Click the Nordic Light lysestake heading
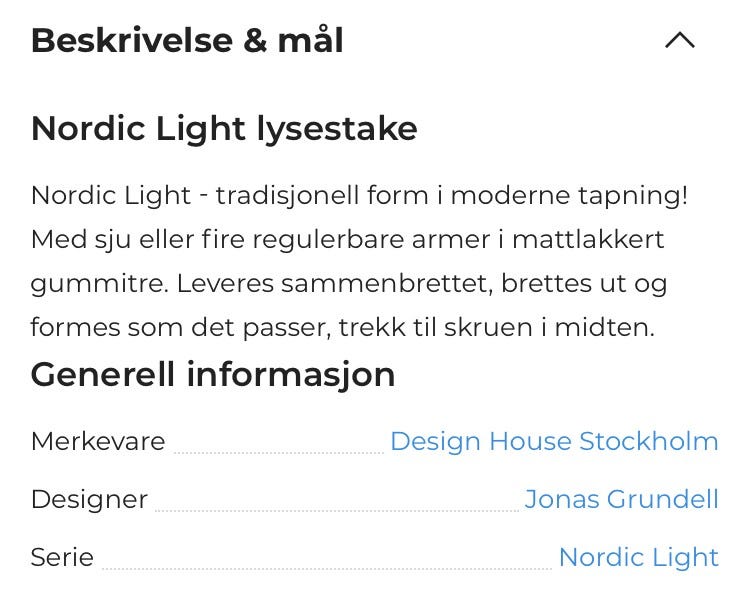 coord(224,129)
